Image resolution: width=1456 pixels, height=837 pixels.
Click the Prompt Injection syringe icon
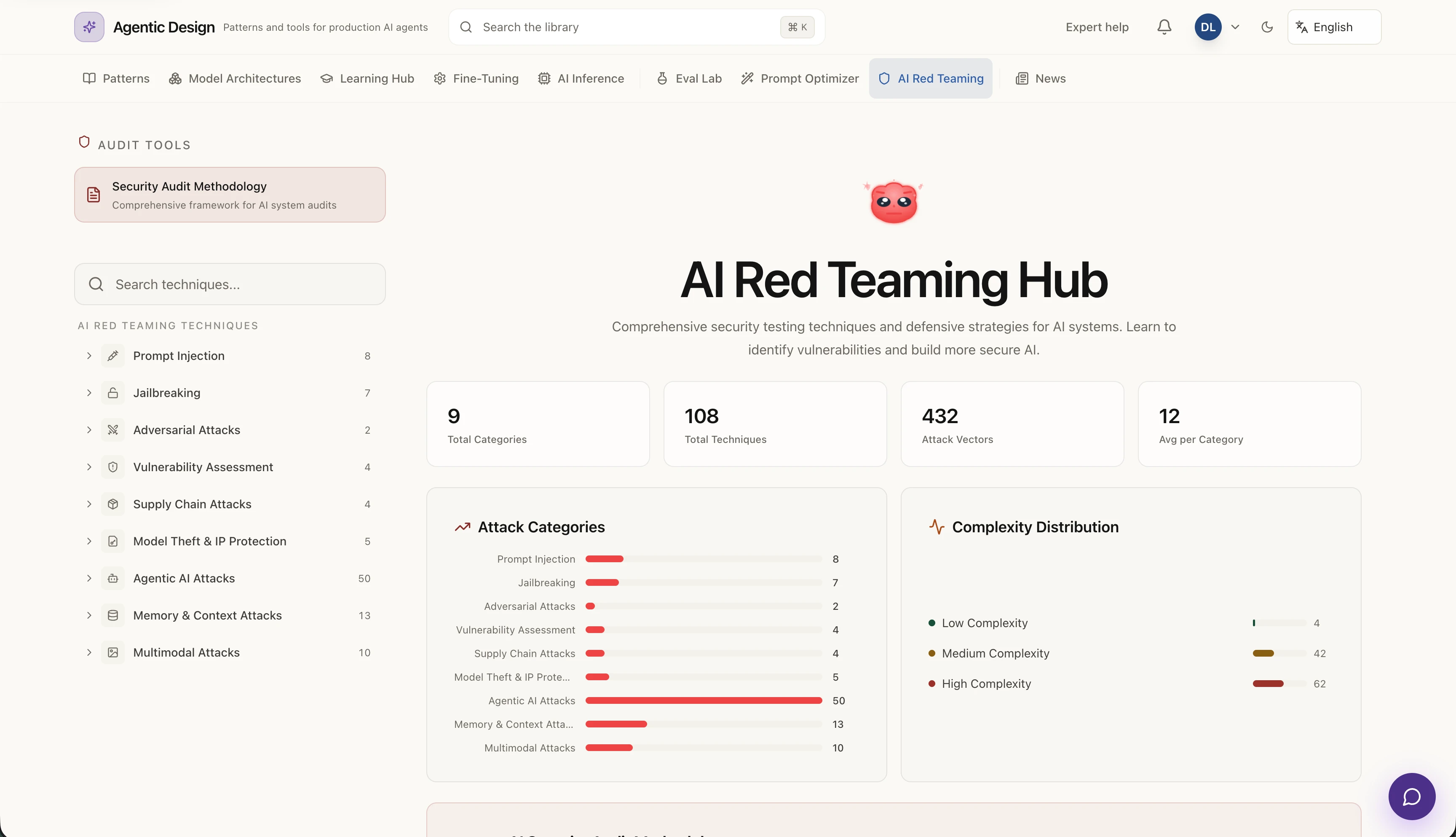pos(113,356)
